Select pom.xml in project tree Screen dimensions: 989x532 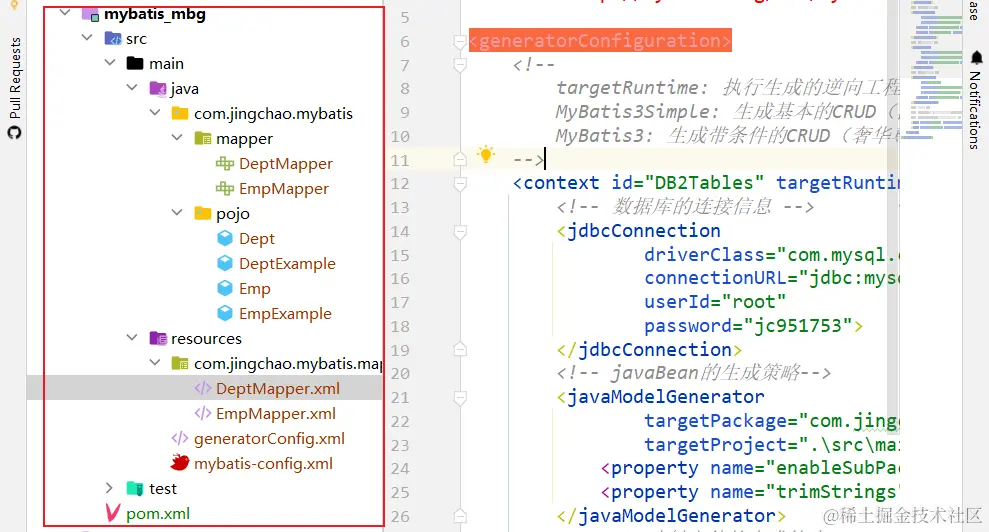click(158, 513)
